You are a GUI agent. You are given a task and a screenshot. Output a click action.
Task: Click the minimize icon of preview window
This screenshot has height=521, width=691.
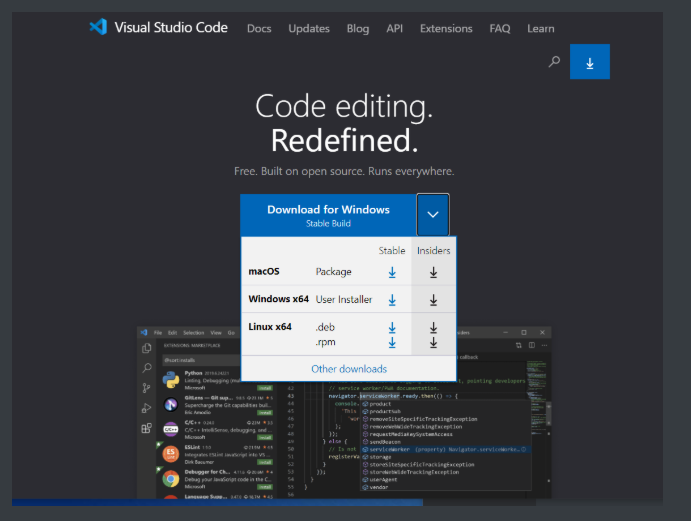pyautogui.click(x=505, y=332)
